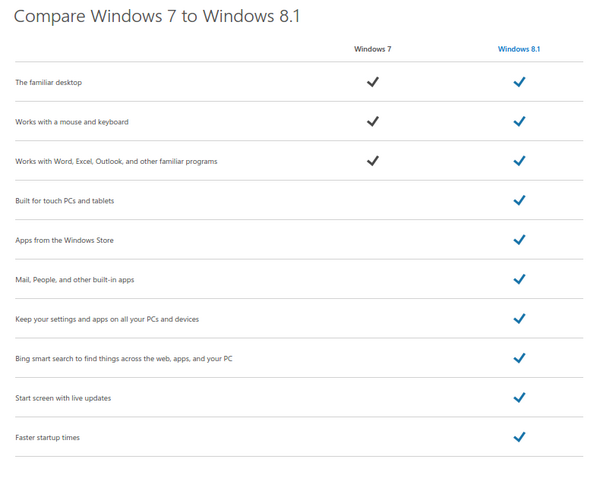
Task: Select 'Keep your settings and apps' row text
Action: click(x=107, y=319)
